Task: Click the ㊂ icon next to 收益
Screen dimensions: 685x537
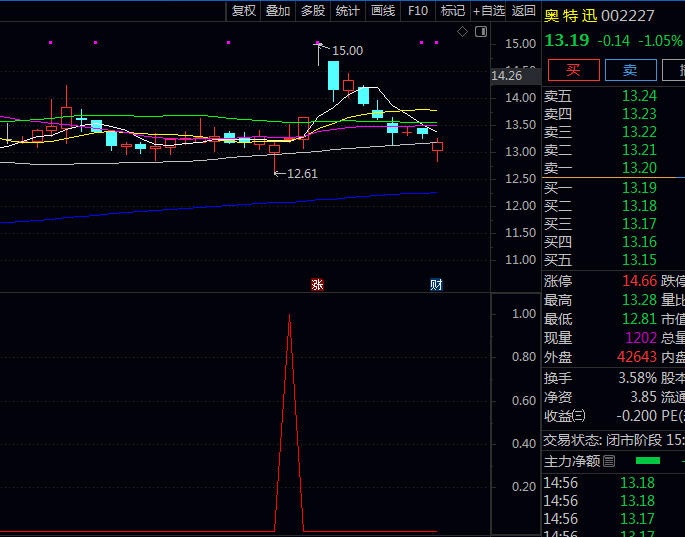Action: pos(580,416)
